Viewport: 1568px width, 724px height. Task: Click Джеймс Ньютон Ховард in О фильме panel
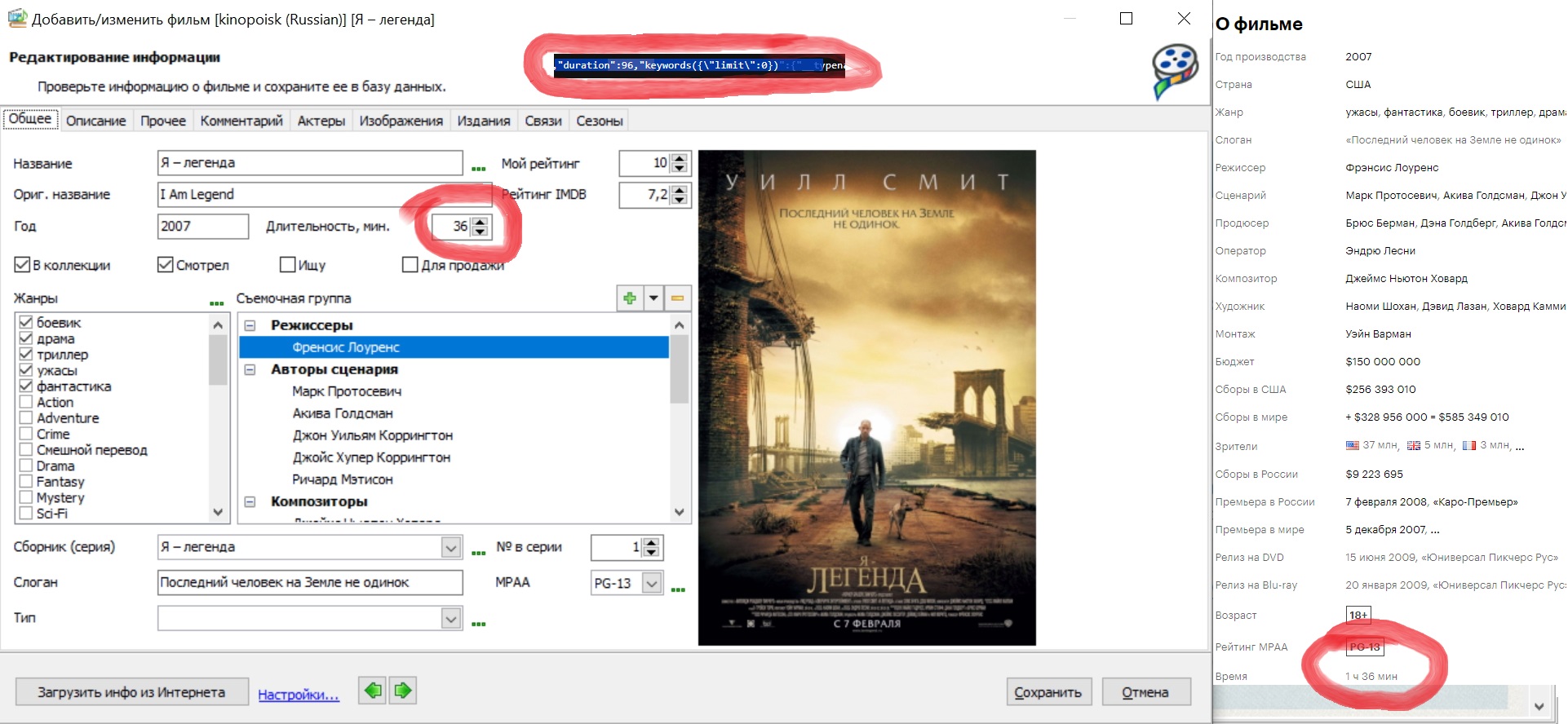tap(1406, 278)
